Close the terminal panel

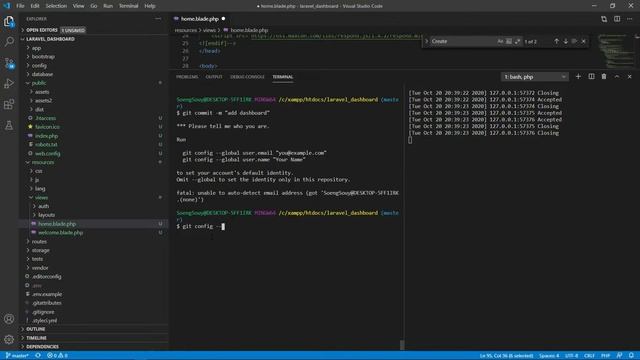pyautogui.click(x=629, y=77)
